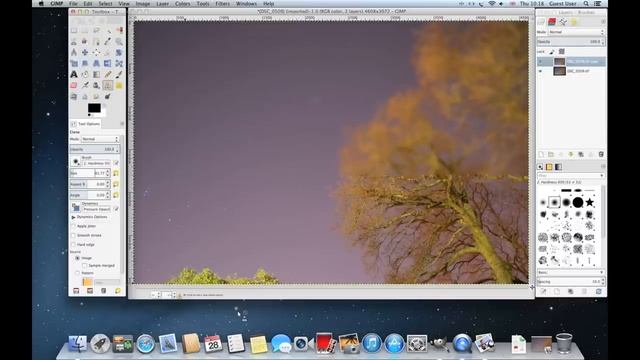Open the Windows menu
Image resolution: width=640 pixels, height=360 pixels.
coord(246,4)
